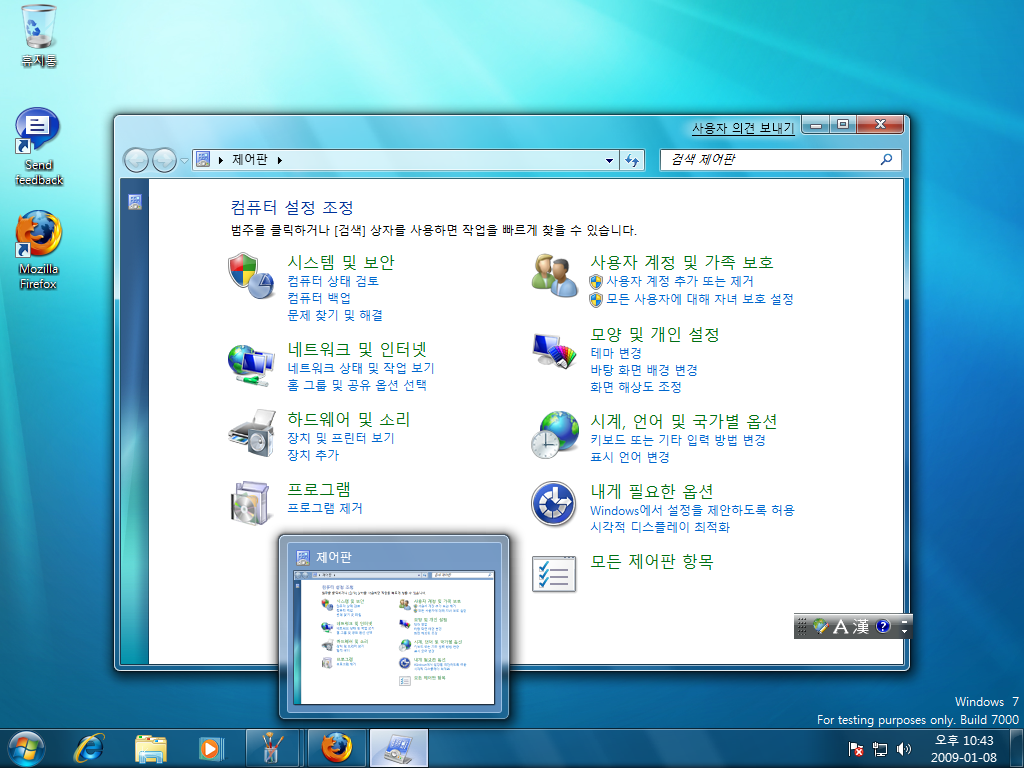This screenshot has width=1024, height=768.
Task: Switch to Paint on the taskbar
Action: pos(272,748)
